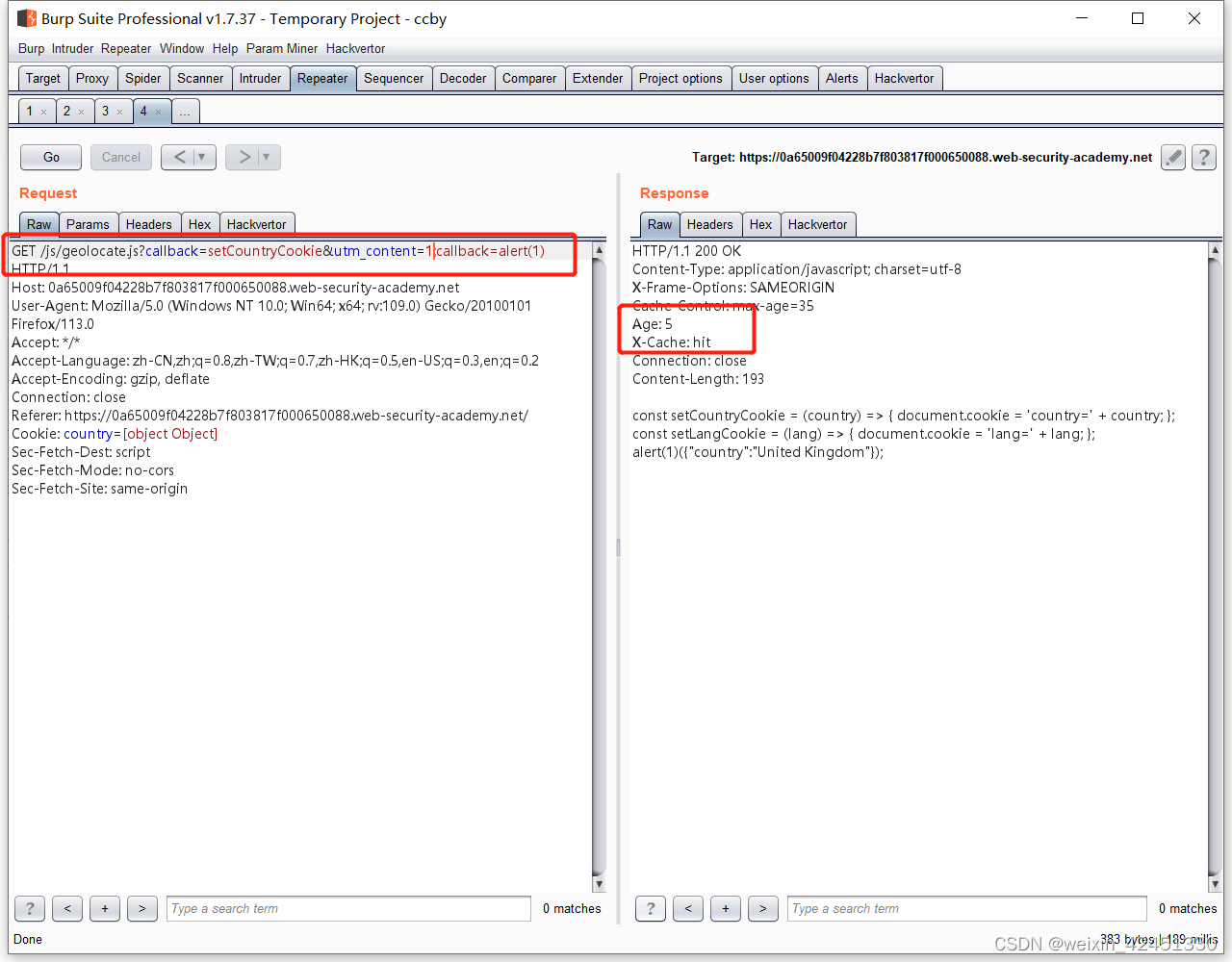The height and width of the screenshot is (962, 1232).
Task: Focus the response search term field
Action: coord(967,908)
